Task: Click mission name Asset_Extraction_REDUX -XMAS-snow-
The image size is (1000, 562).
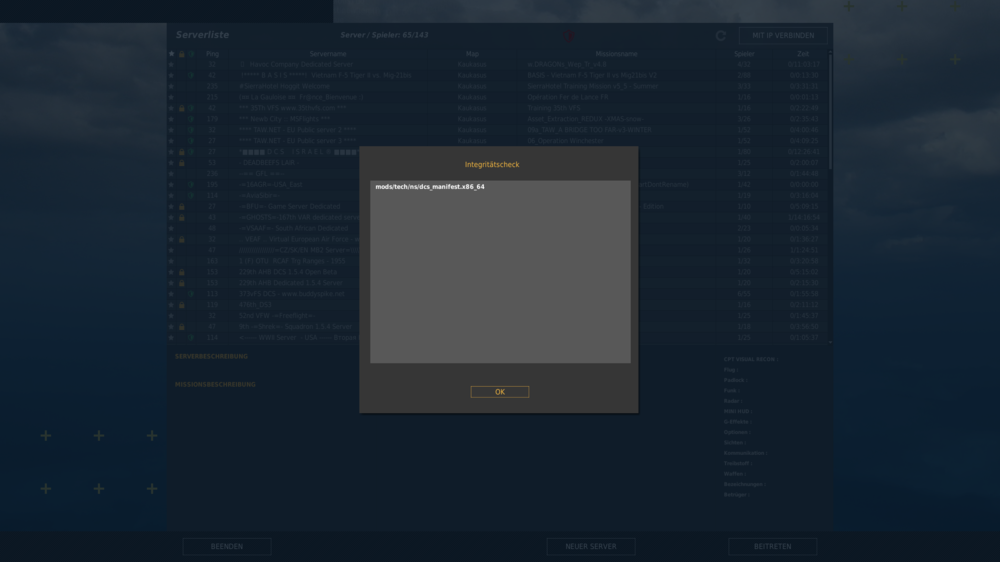Action: pos(585,119)
